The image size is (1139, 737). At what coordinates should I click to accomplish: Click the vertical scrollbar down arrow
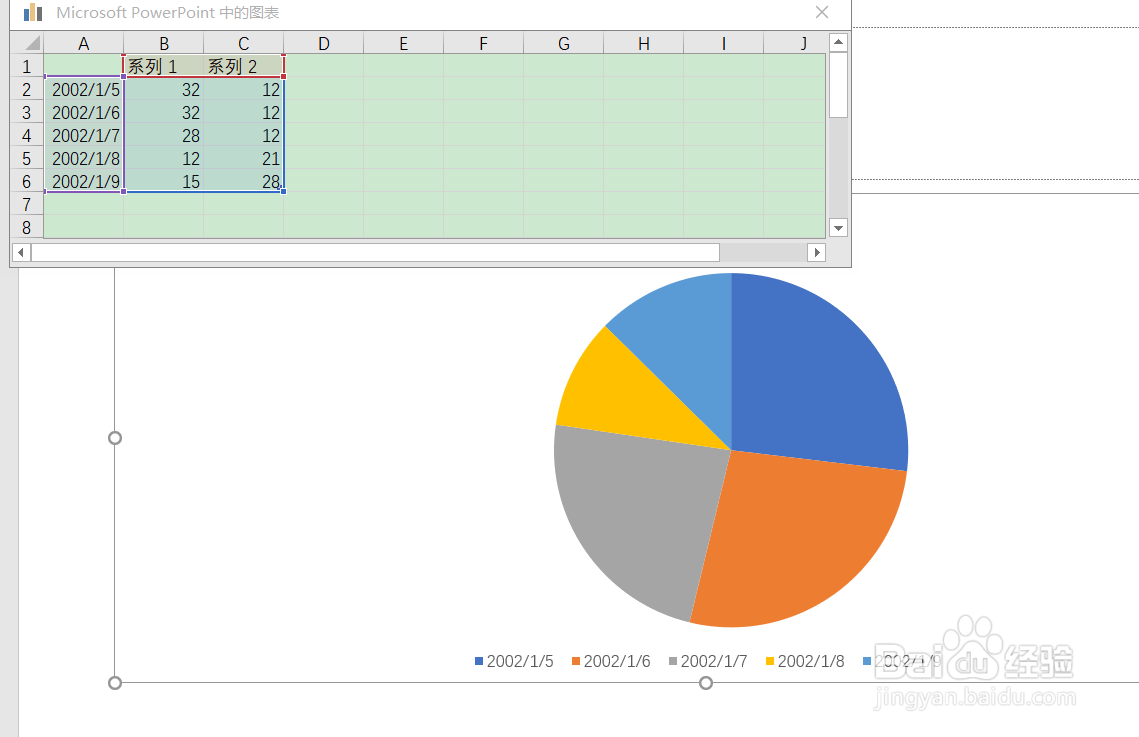click(838, 228)
